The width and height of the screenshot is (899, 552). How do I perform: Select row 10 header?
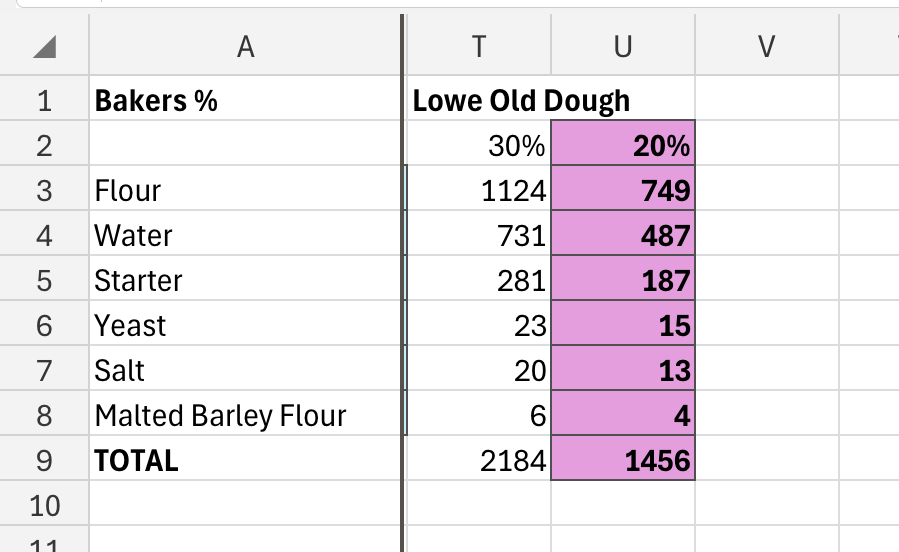[x=44, y=505]
